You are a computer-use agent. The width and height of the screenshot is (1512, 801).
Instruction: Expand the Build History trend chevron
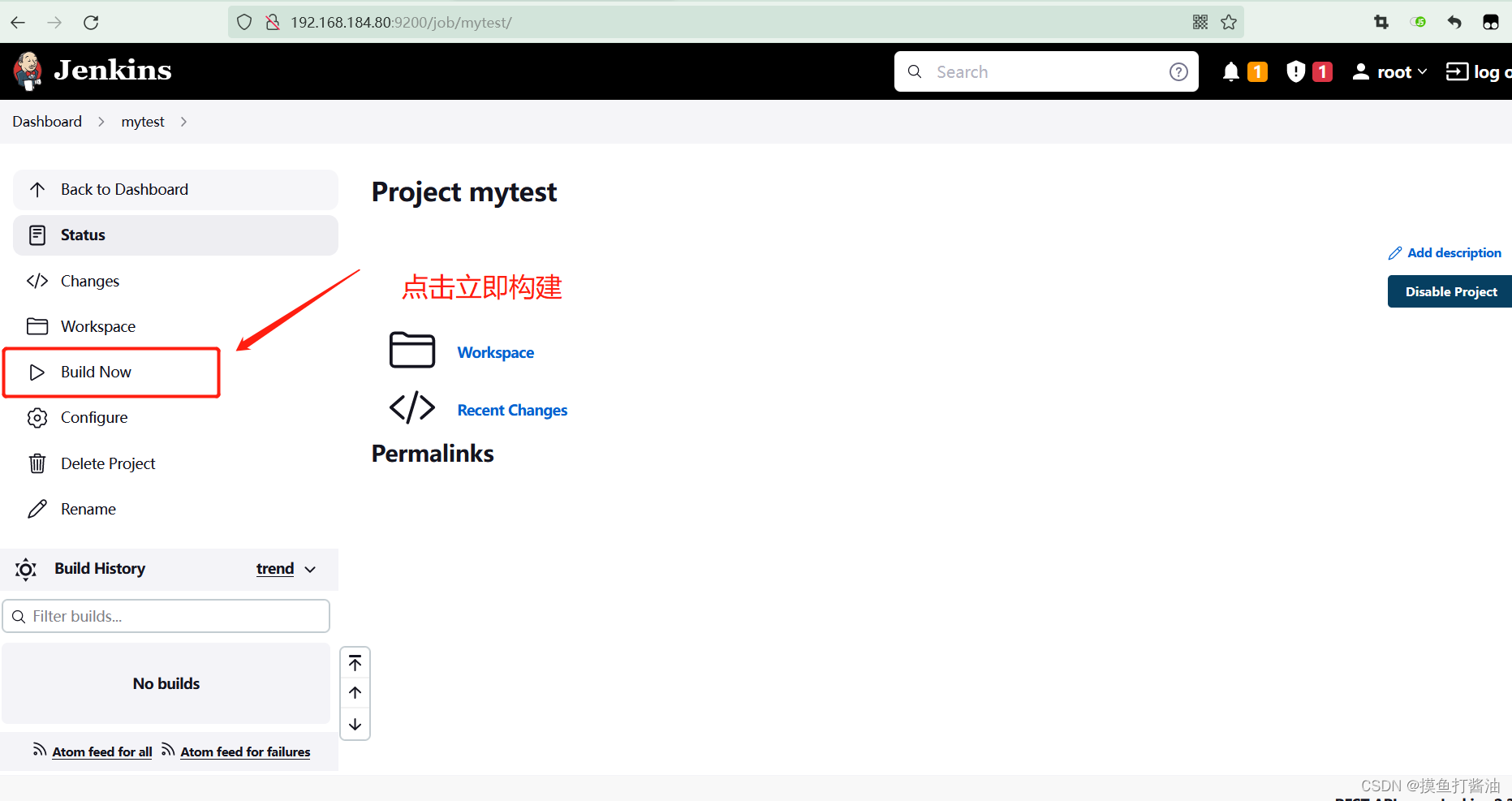pyautogui.click(x=310, y=570)
